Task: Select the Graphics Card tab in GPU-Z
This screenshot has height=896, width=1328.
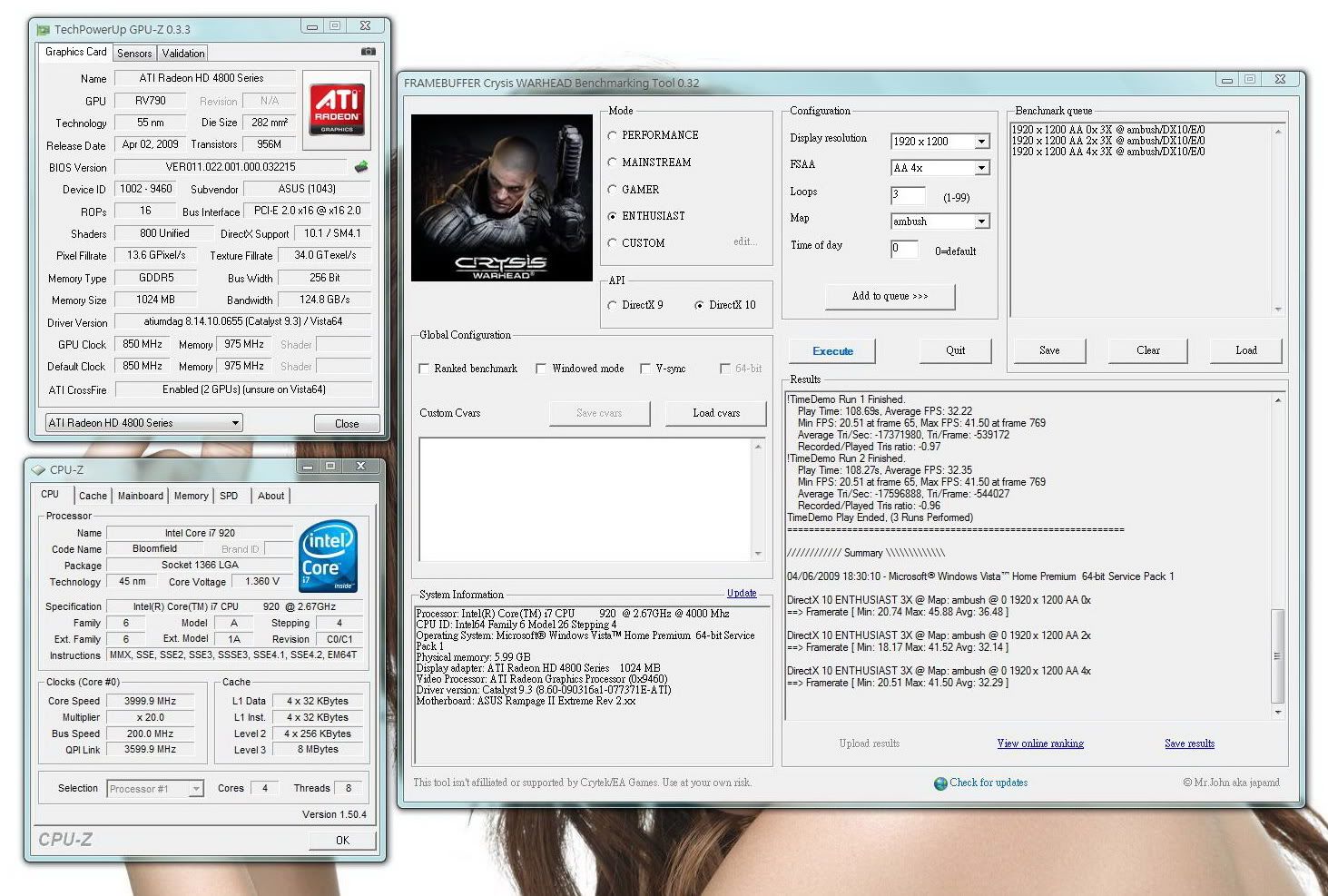Action: click(76, 52)
